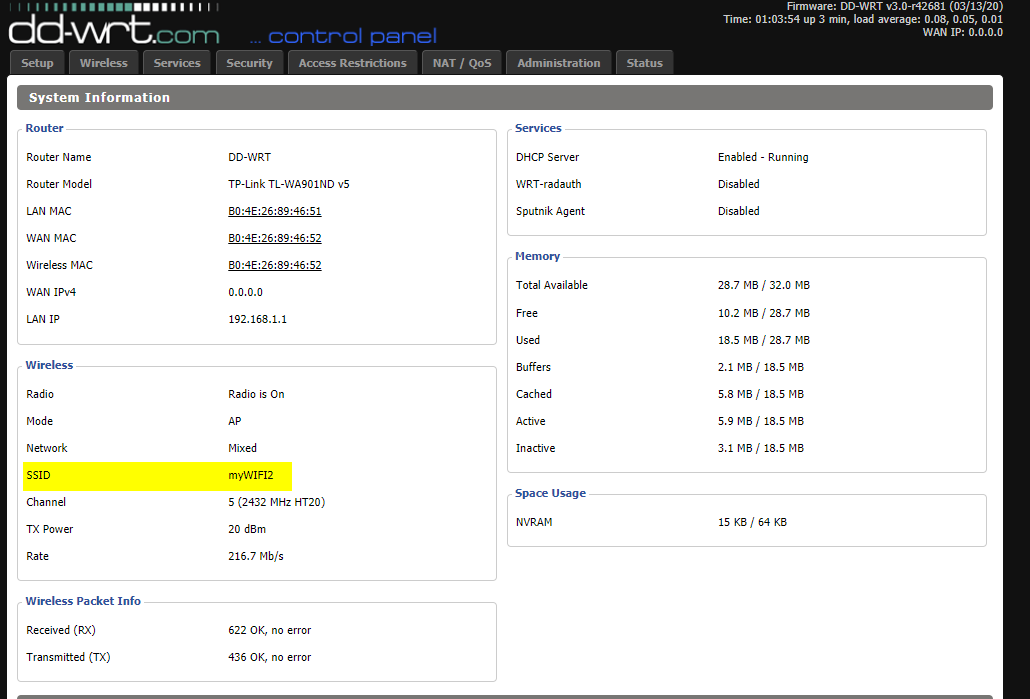Click the channel value 5 (2432 MHz HT20)
Image resolution: width=1030 pixels, height=699 pixels.
[x=277, y=502]
